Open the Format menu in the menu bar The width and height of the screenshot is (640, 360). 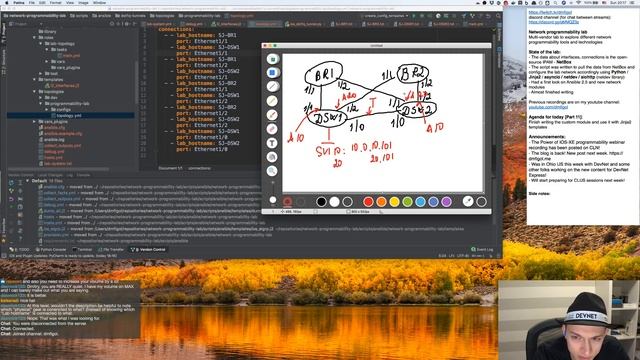click(56, 2)
